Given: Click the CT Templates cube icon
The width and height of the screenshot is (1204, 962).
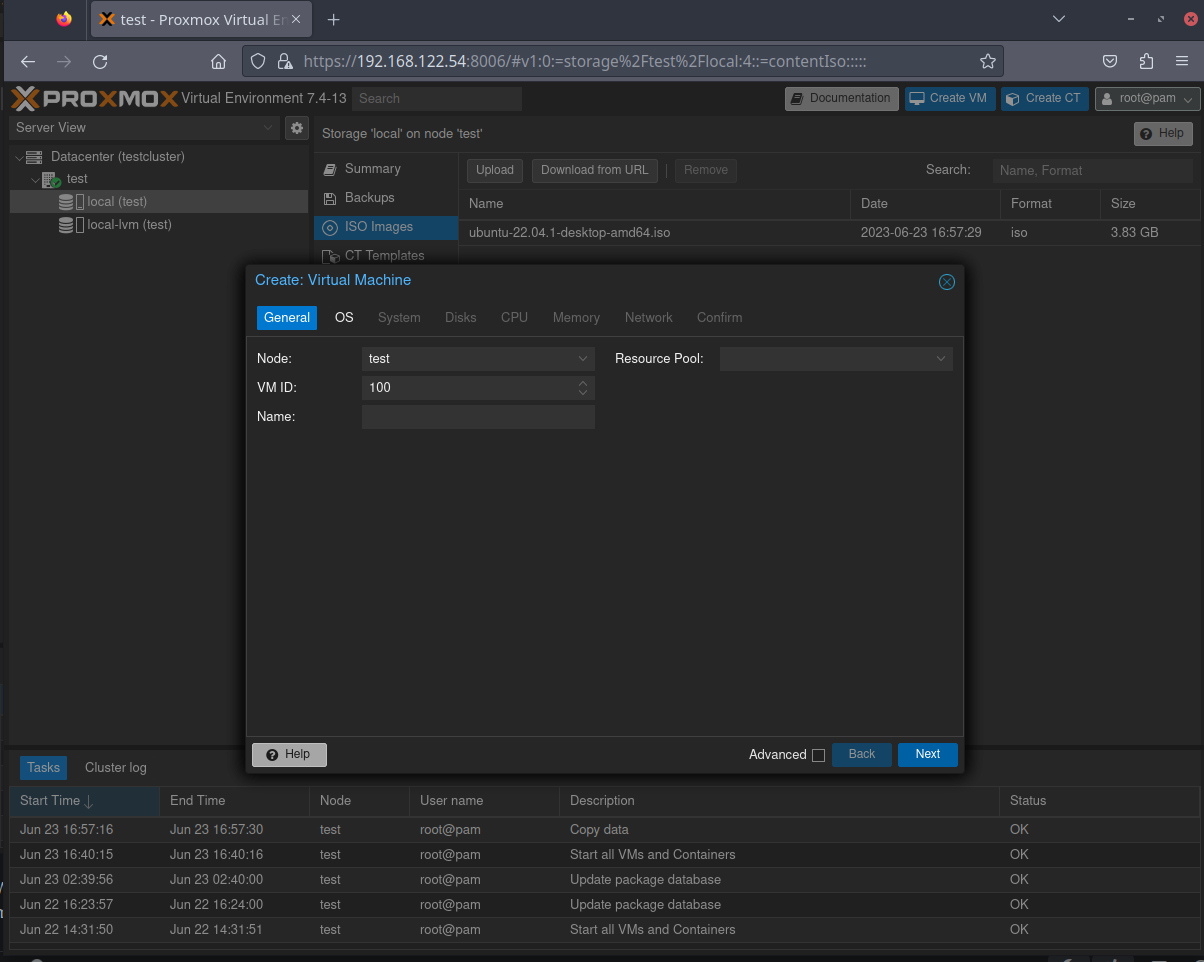Looking at the screenshot, I should point(330,256).
